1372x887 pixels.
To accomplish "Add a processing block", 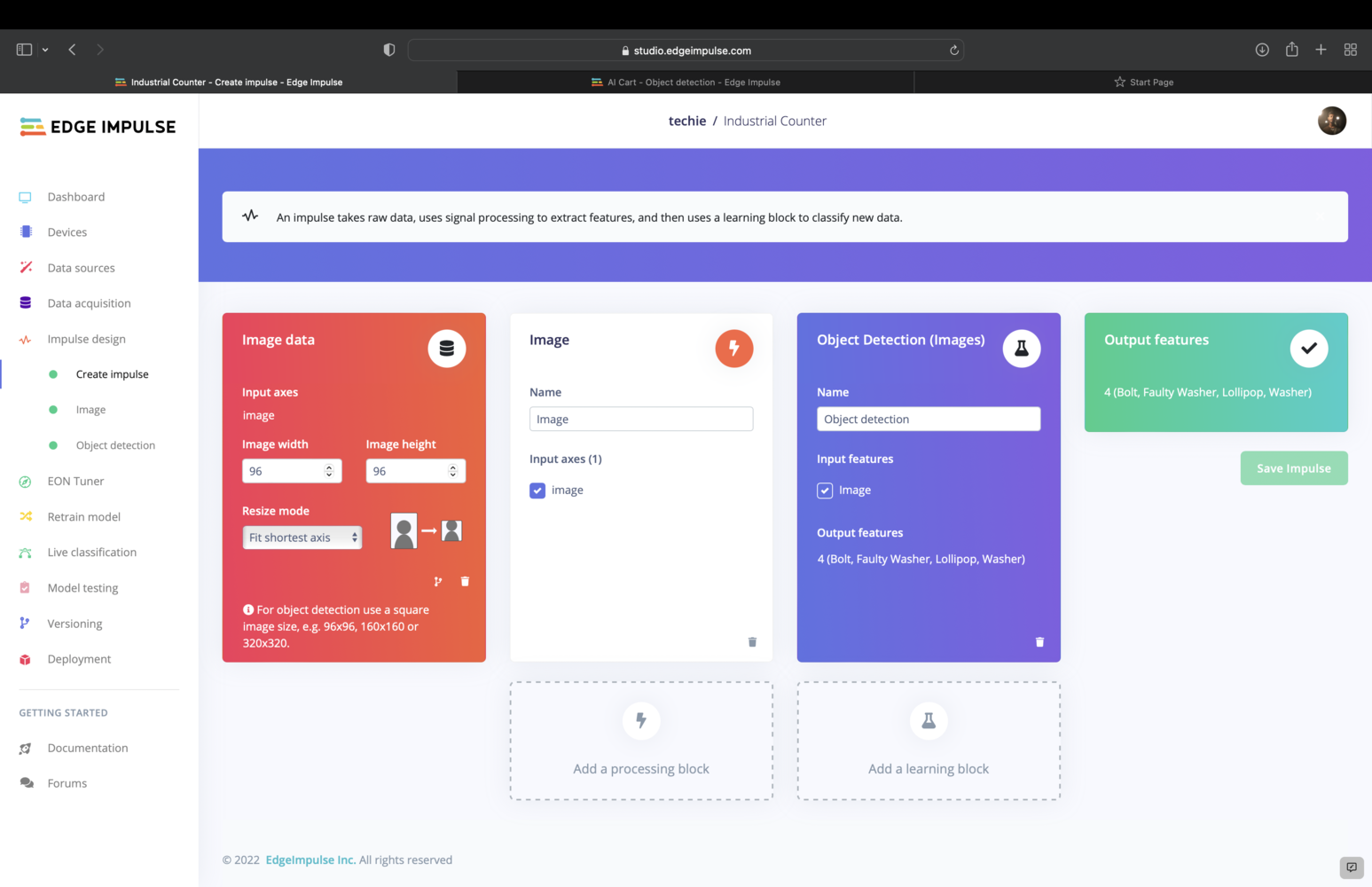I will pyautogui.click(x=641, y=741).
